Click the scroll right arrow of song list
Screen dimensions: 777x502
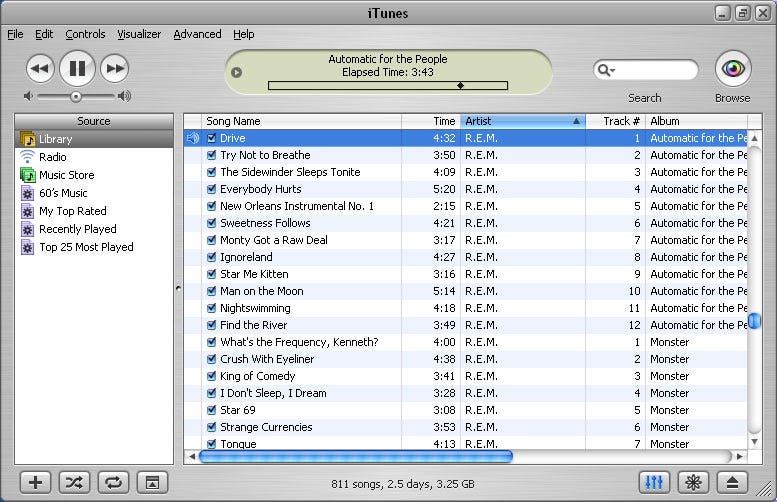[740, 456]
